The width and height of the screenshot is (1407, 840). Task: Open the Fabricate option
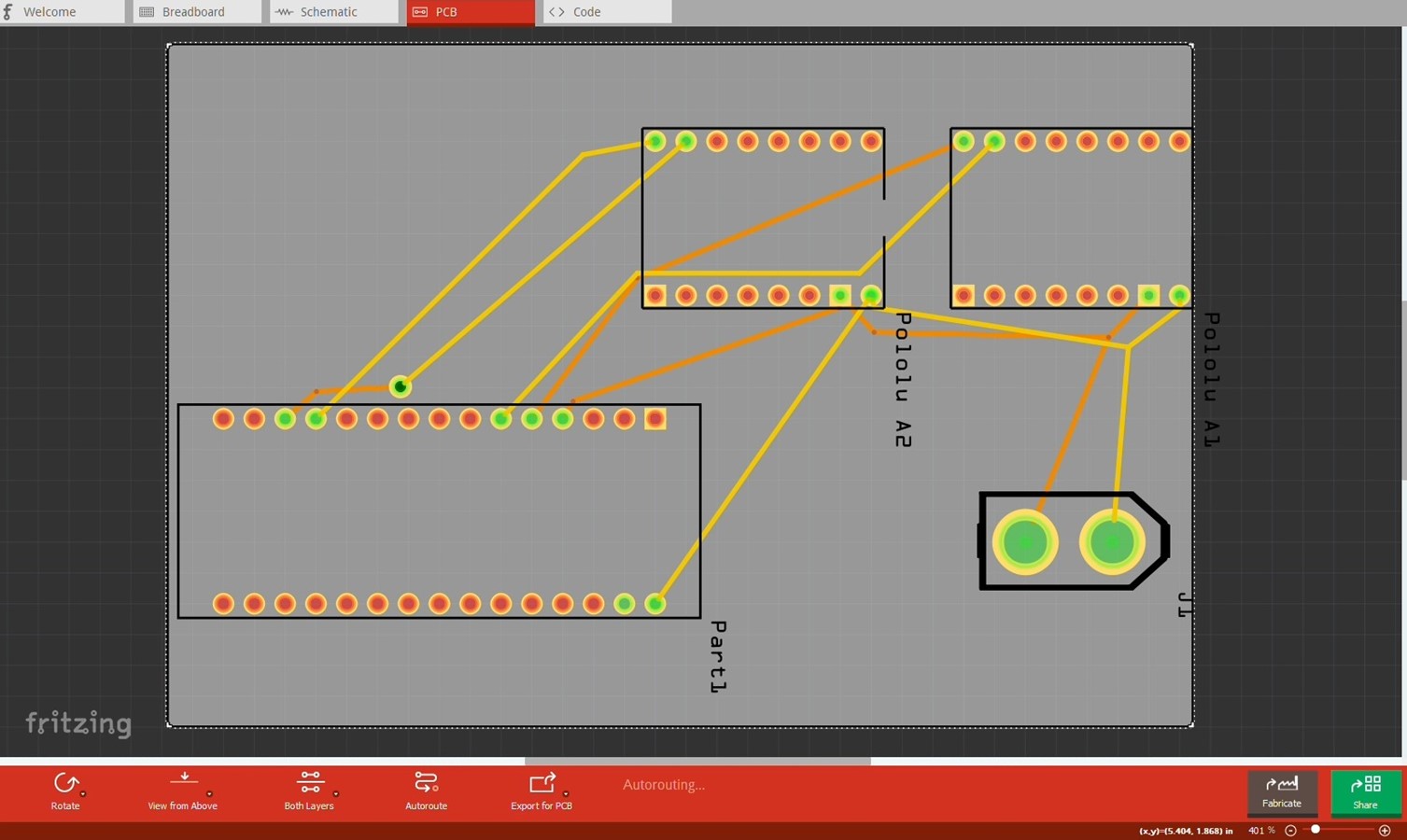(1282, 791)
